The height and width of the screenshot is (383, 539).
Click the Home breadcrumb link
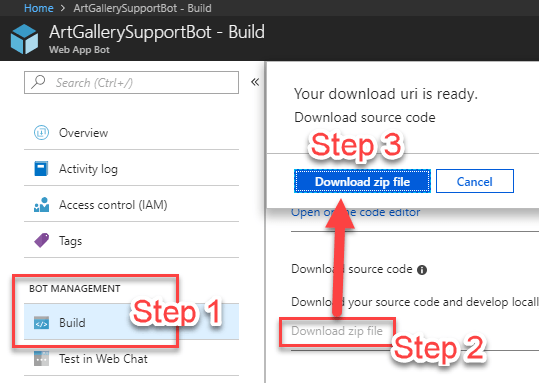point(38,8)
